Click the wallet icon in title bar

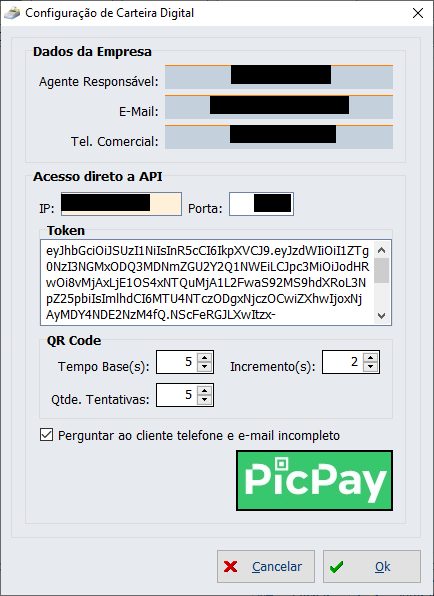(12, 13)
